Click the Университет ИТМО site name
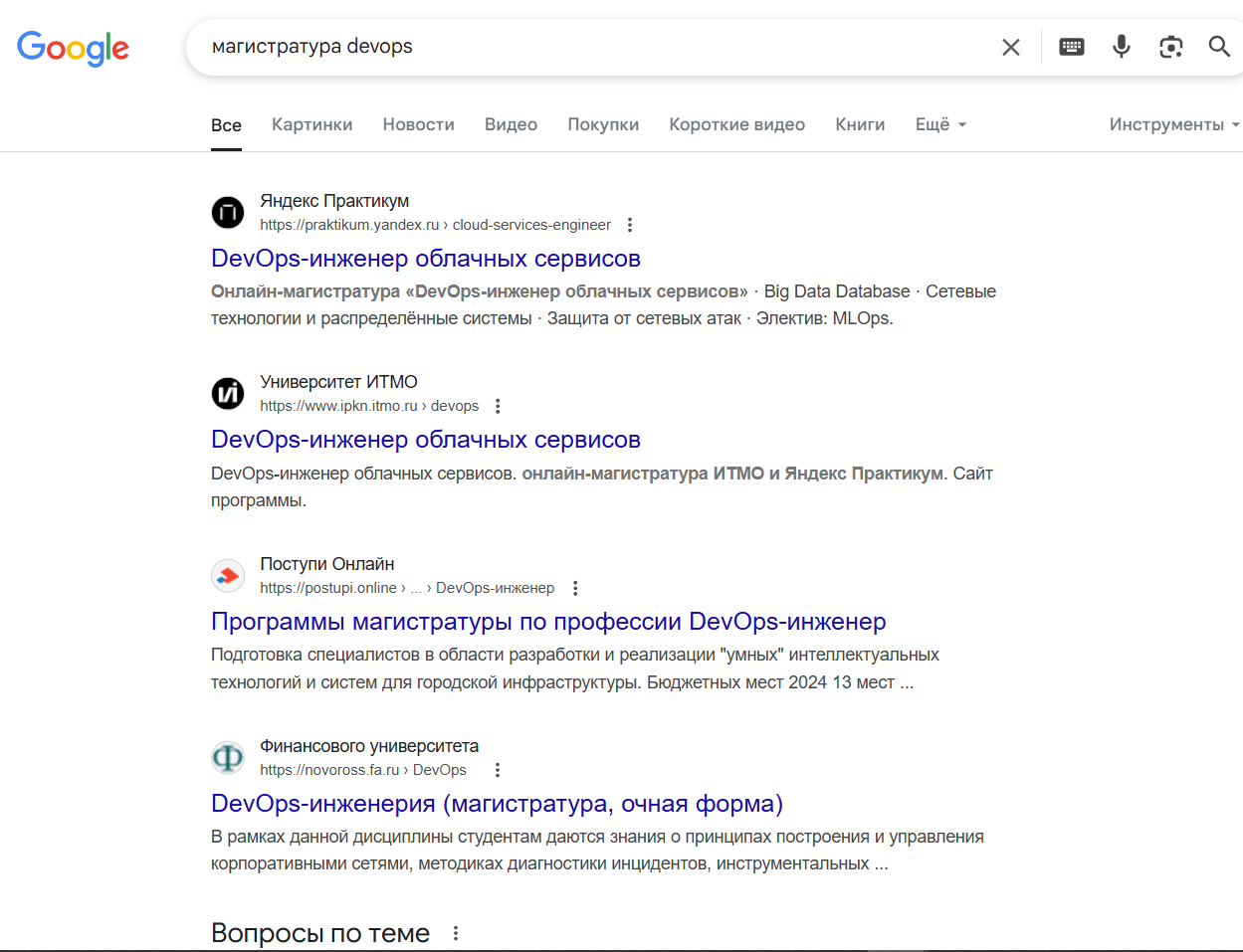Image resolution: width=1243 pixels, height=952 pixels. (338, 382)
